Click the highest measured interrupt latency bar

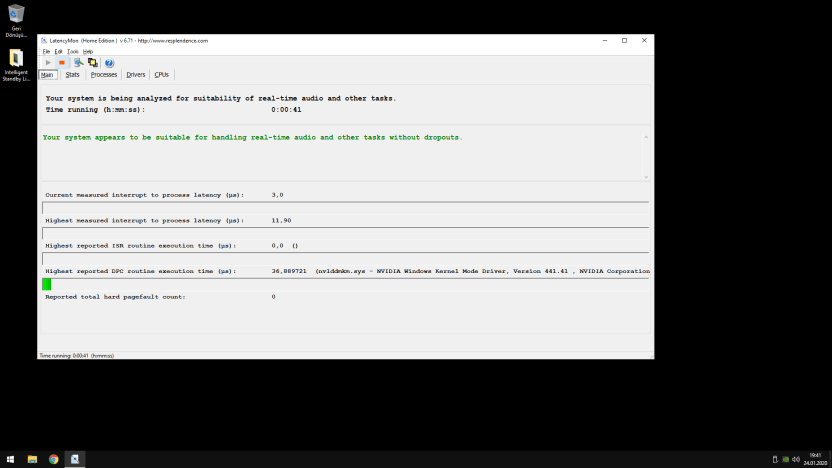(x=345, y=233)
